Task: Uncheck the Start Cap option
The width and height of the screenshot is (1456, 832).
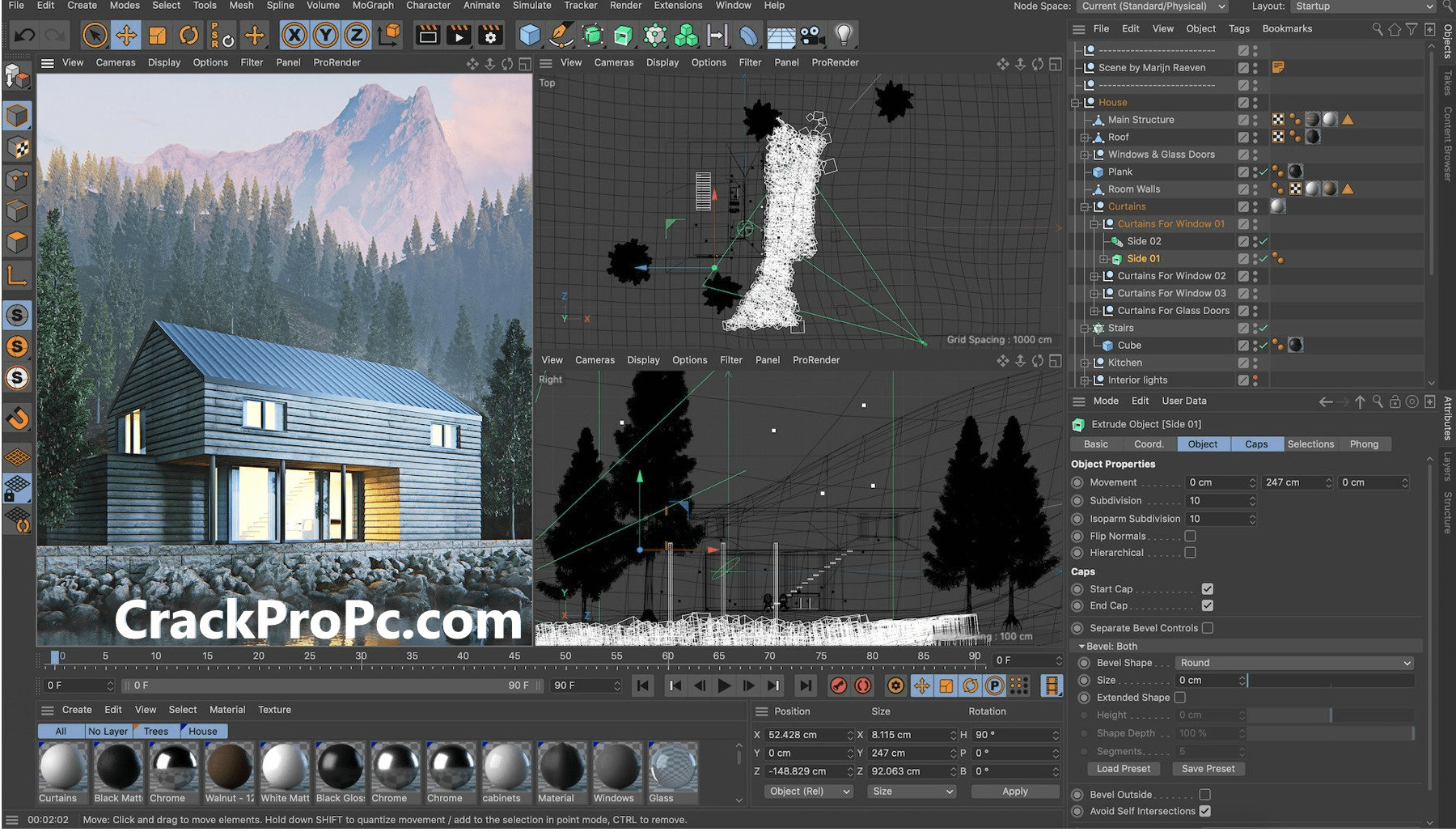Action: pos(1207,588)
